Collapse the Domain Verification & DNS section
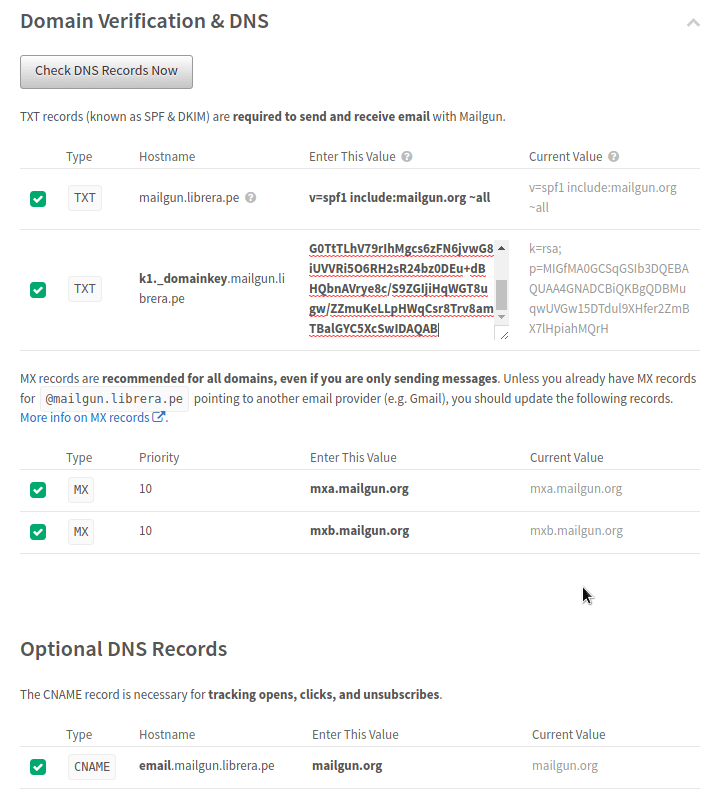 coord(693,23)
